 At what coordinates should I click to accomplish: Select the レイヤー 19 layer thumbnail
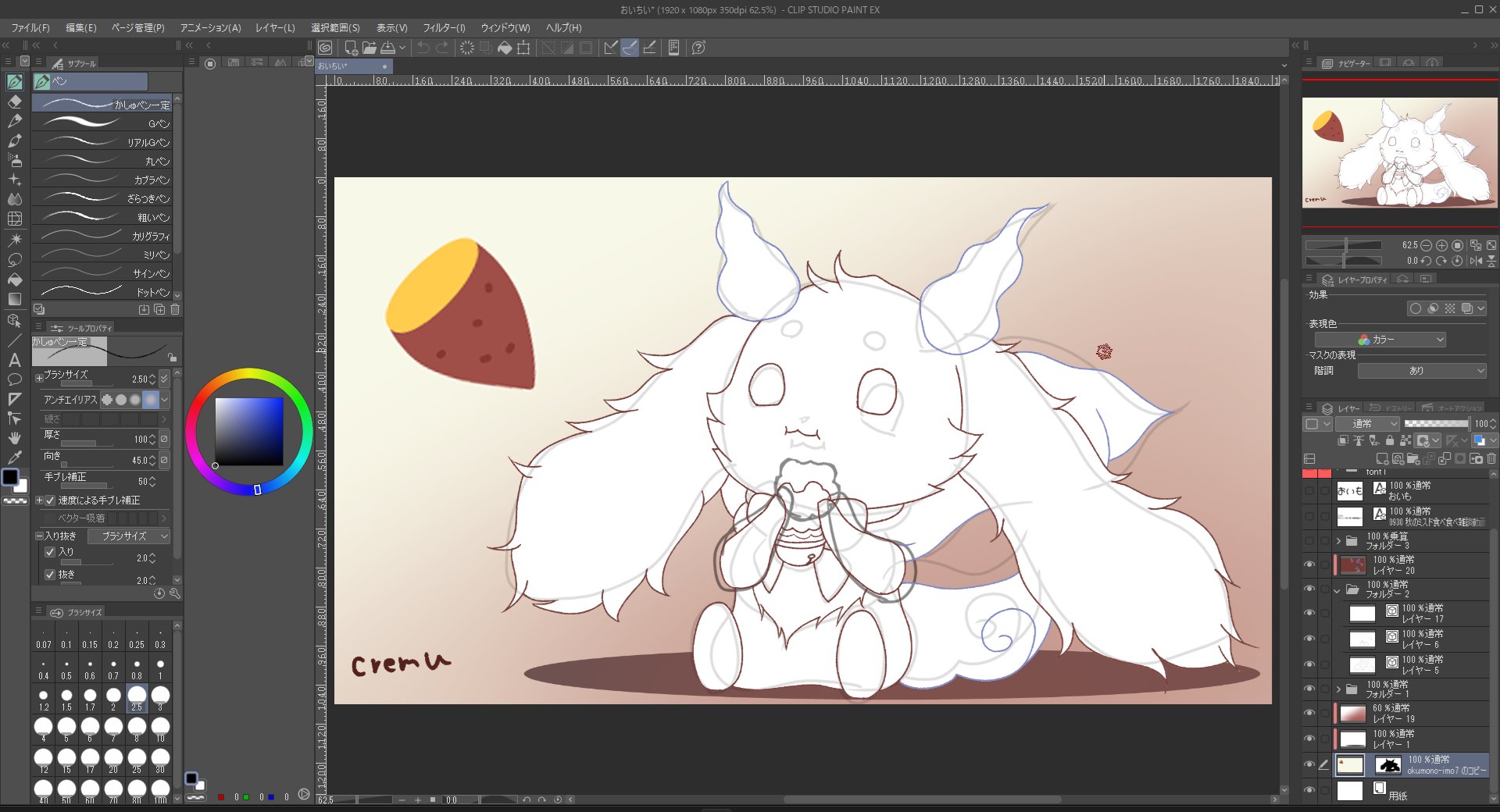tap(1352, 714)
